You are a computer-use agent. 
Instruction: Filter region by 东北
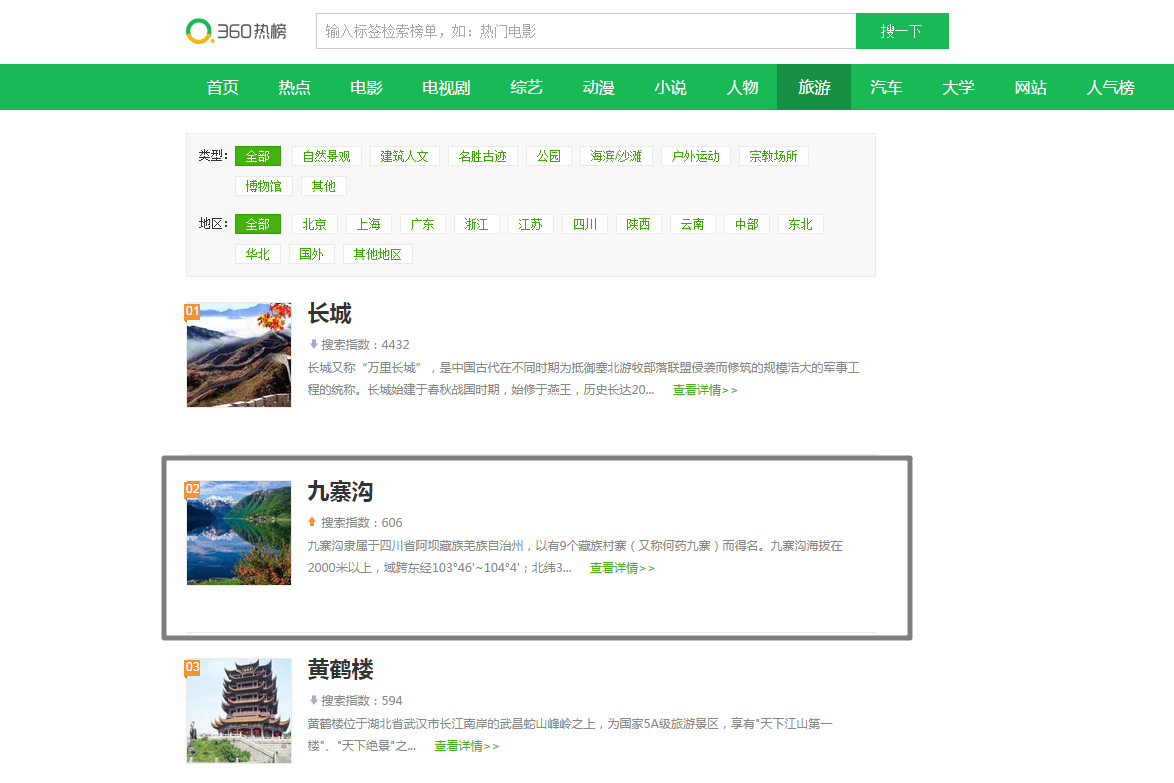800,224
